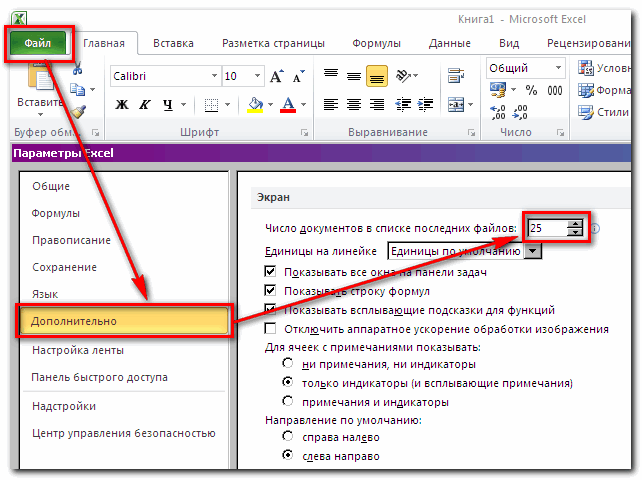642x480 pixels.
Task: Select 'слева направо' direction
Action: [x=288, y=455]
